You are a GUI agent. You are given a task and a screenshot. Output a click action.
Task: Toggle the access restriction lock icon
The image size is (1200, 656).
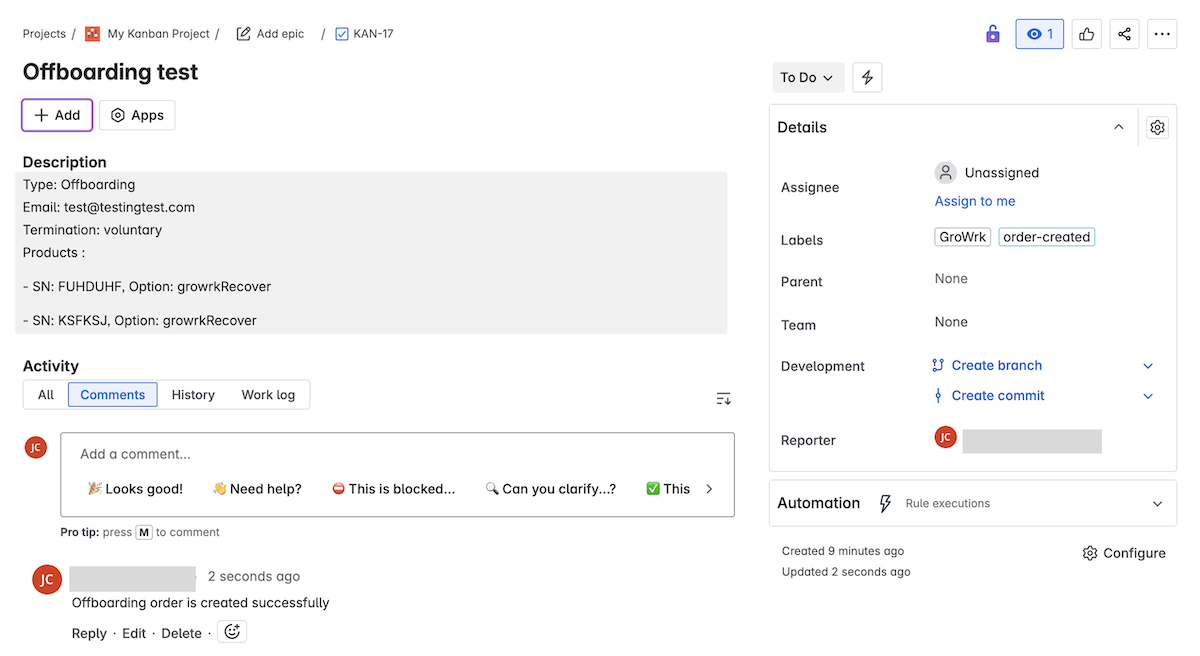coord(992,33)
